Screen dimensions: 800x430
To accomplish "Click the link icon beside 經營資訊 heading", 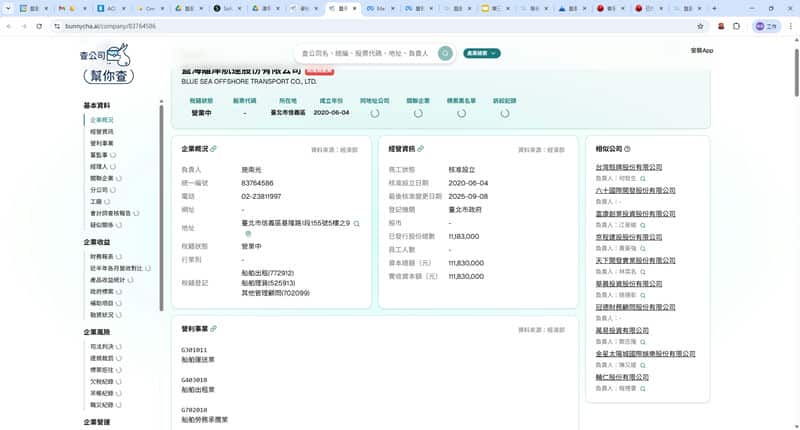I will coord(420,149).
